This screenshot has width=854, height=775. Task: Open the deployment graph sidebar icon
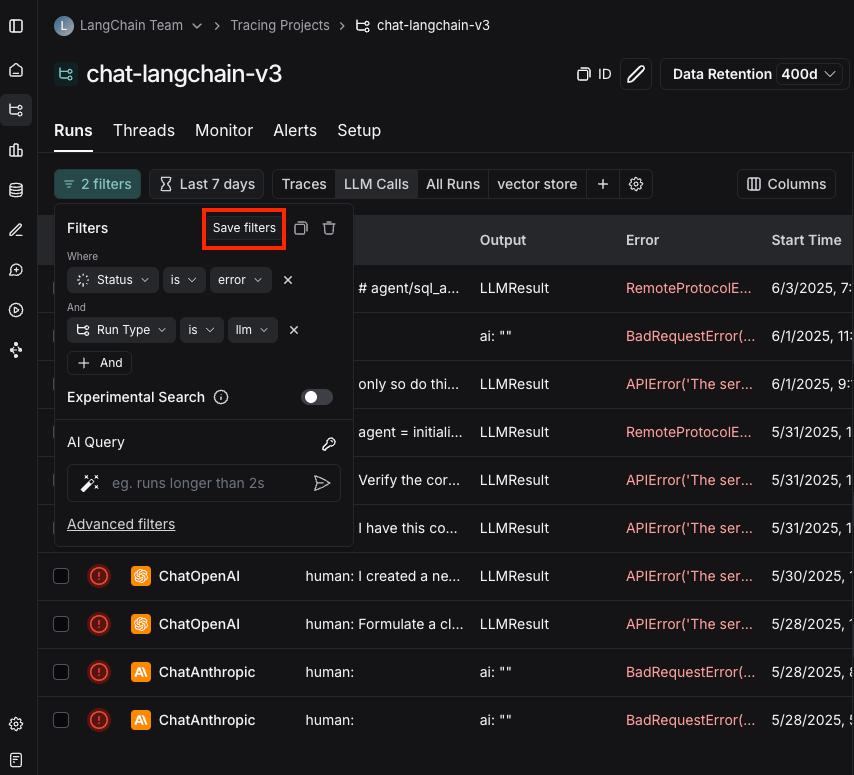coord(16,350)
